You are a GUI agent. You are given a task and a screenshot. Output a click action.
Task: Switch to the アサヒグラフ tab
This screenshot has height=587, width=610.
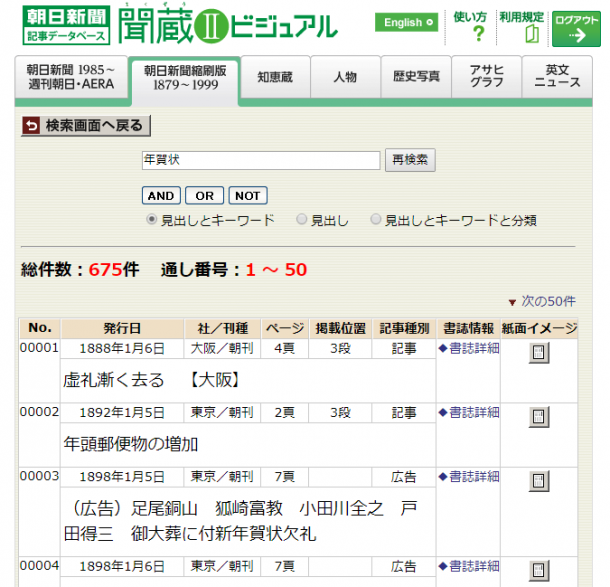[486, 77]
